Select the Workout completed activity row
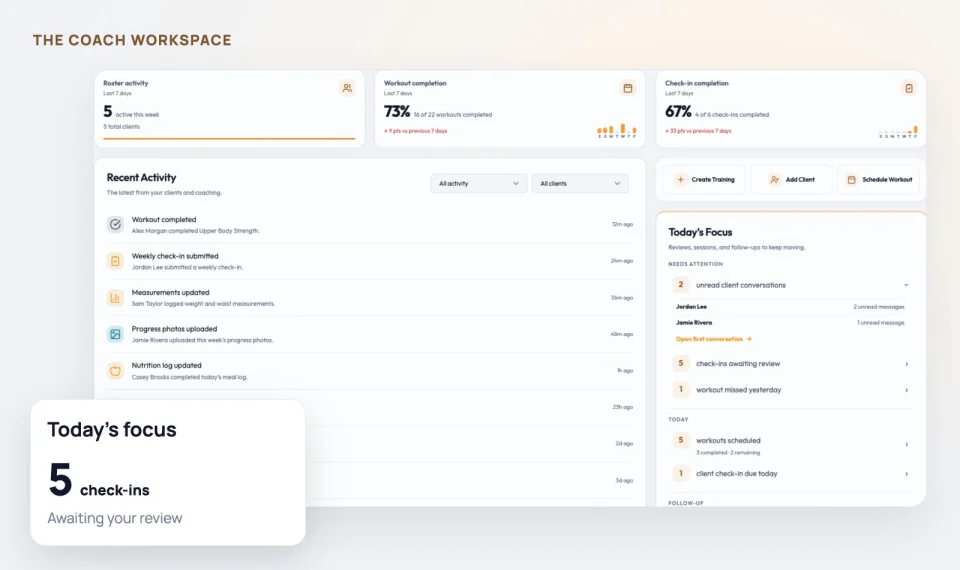 point(370,225)
